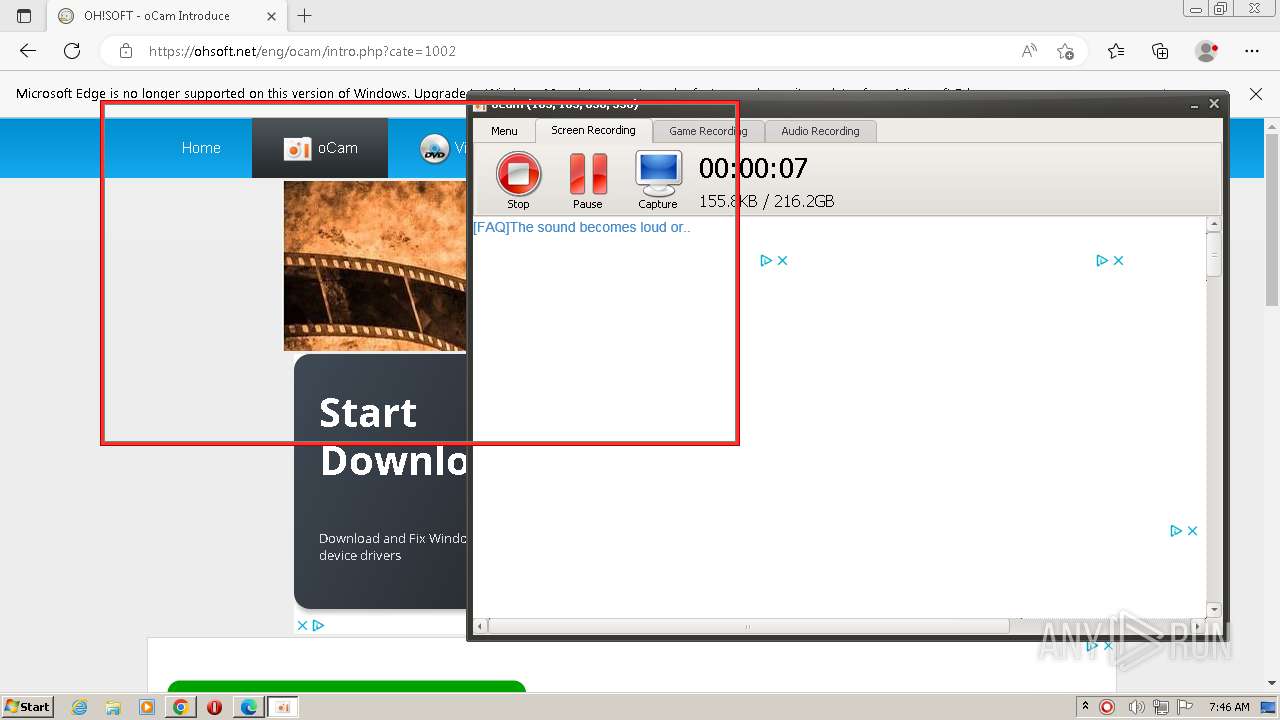1280x720 pixels.
Task: Open Action Center flag icon
Action: pos(1185,707)
